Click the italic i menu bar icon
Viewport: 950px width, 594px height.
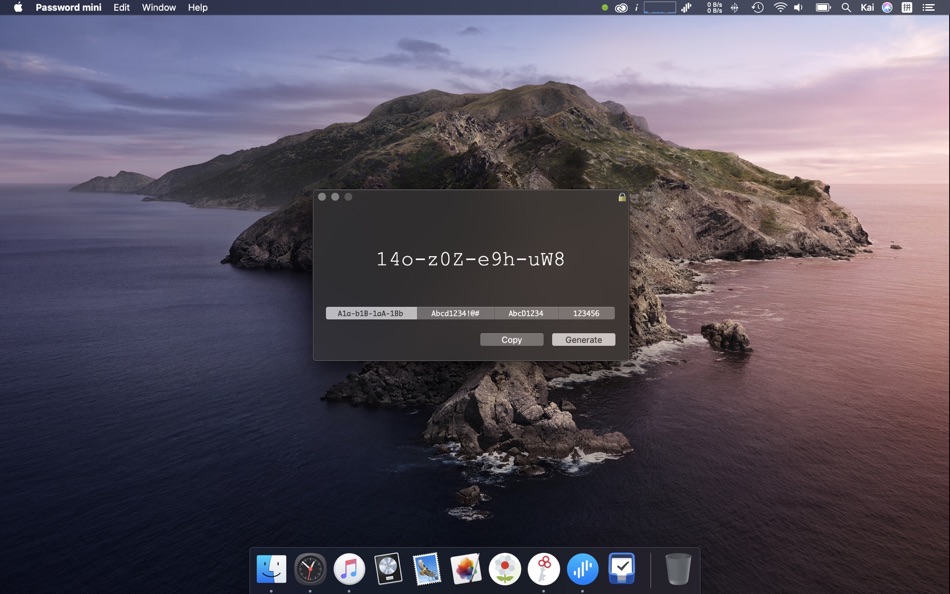pos(636,8)
